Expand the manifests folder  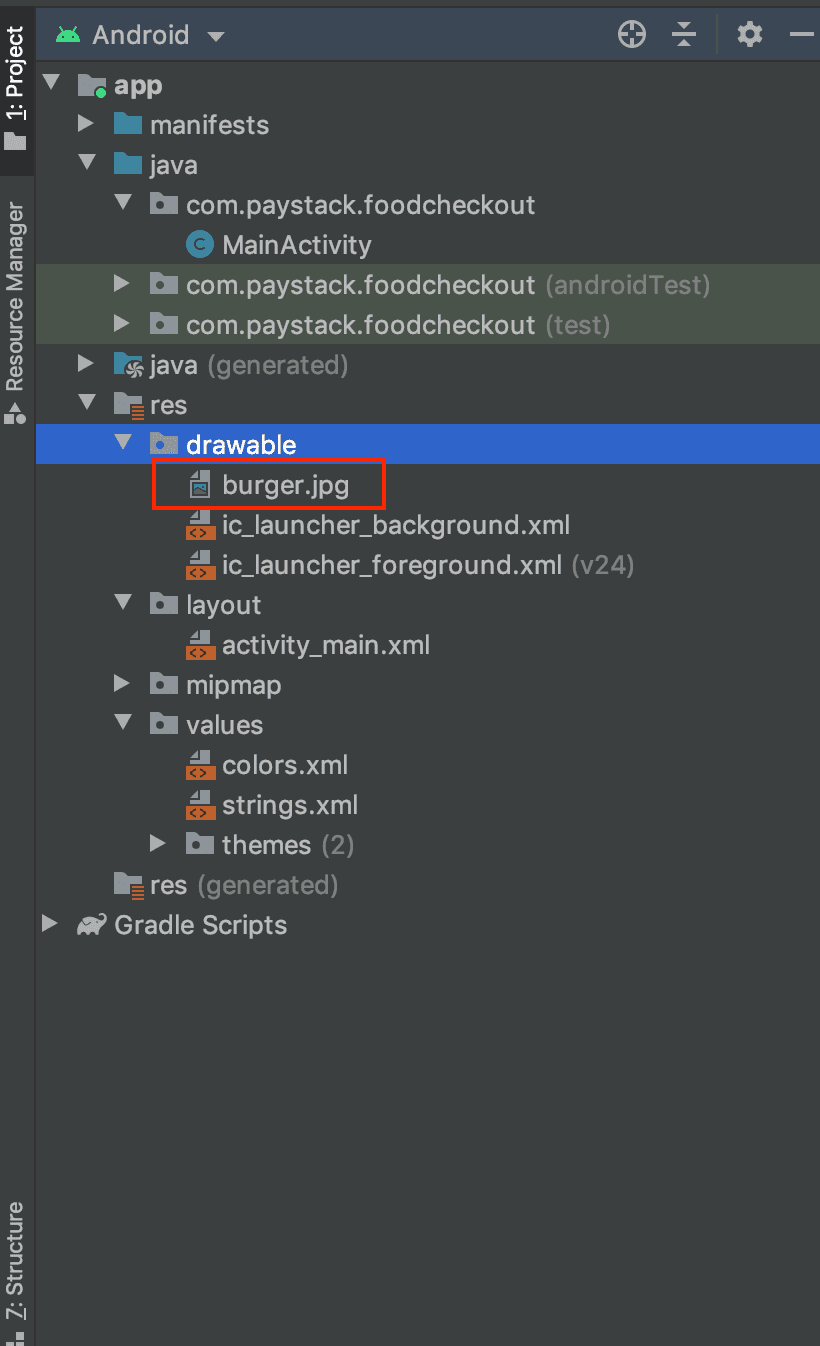coord(86,125)
